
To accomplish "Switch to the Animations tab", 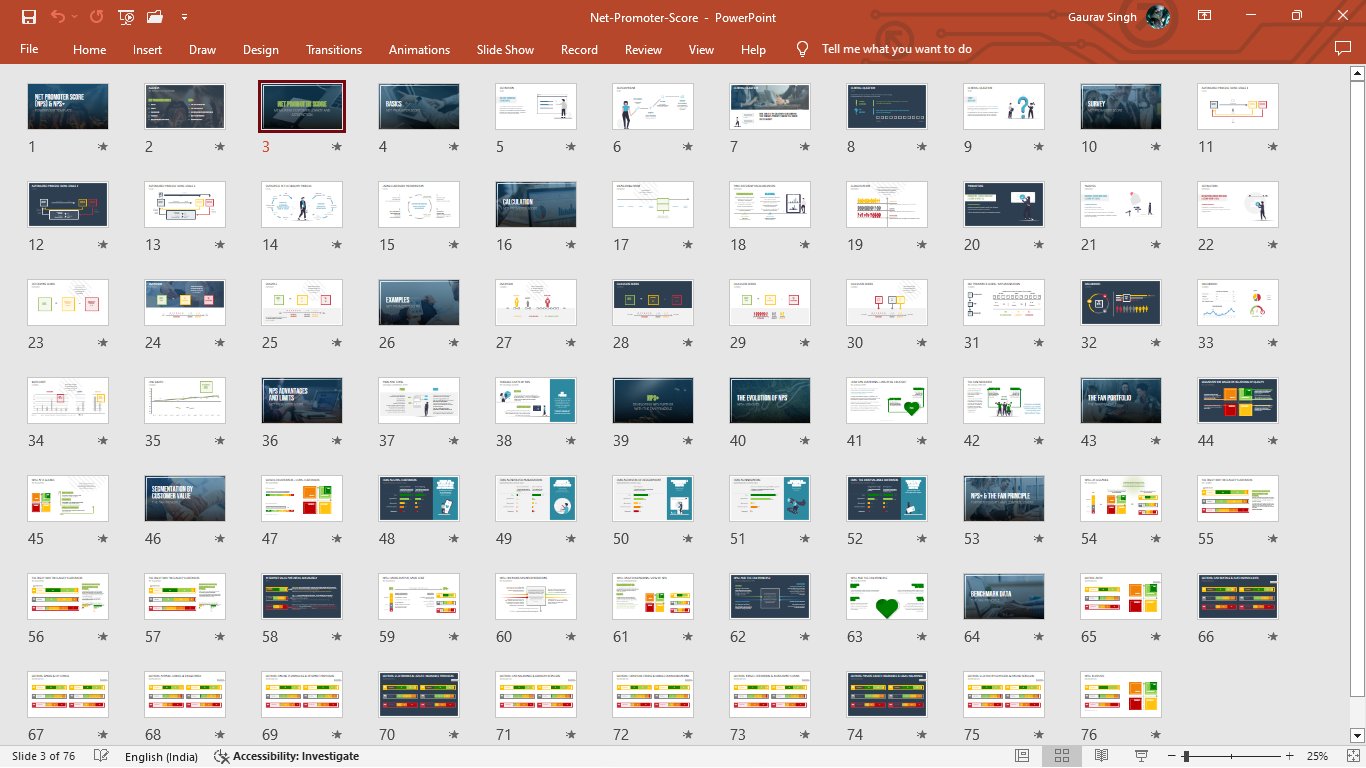I will click(x=419, y=49).
